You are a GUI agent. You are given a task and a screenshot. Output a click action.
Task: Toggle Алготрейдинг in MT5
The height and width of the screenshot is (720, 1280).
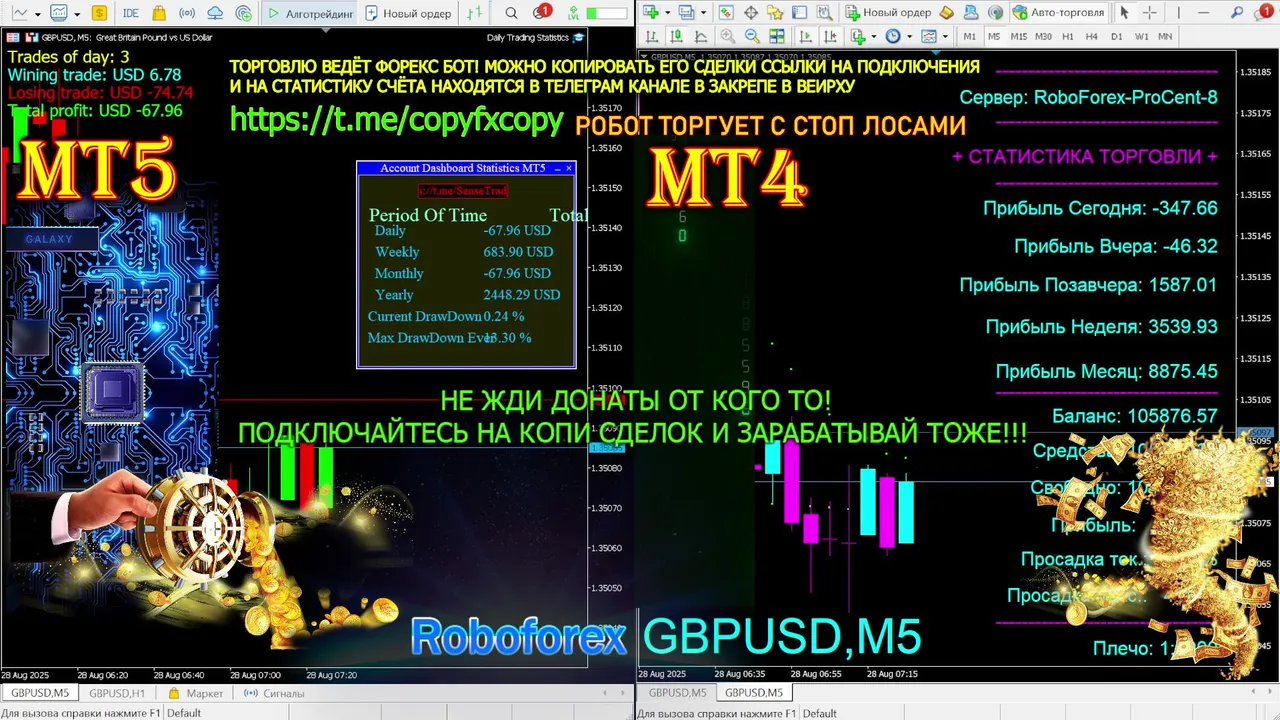310,13
